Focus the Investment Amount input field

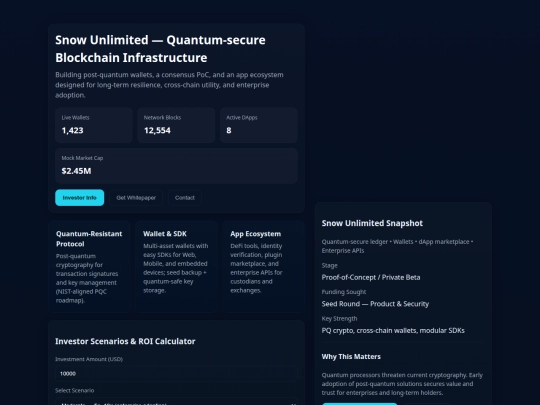176,374
